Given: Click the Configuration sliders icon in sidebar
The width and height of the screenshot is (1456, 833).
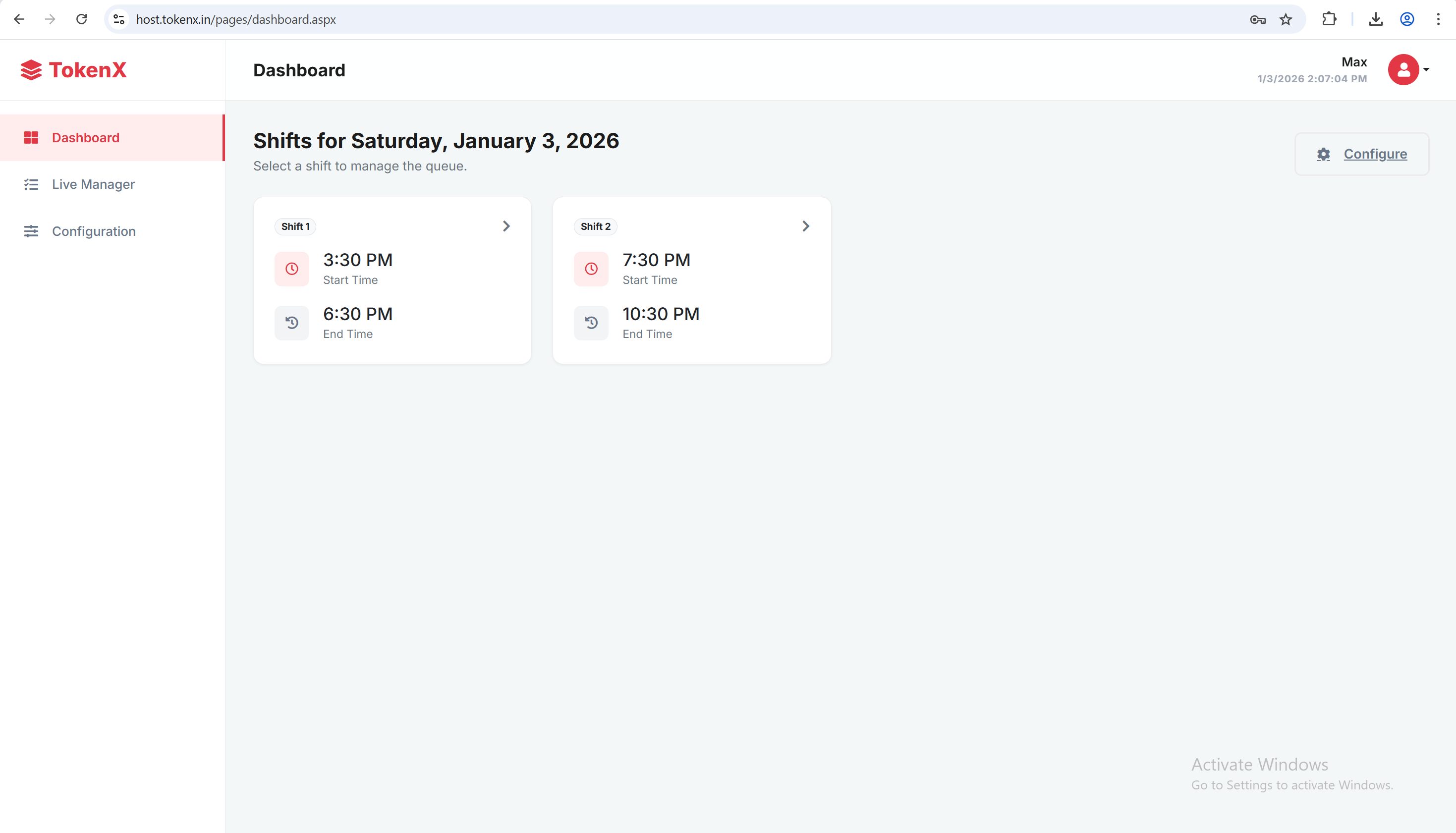Looking at the screenshot, I should coord(31,231).
